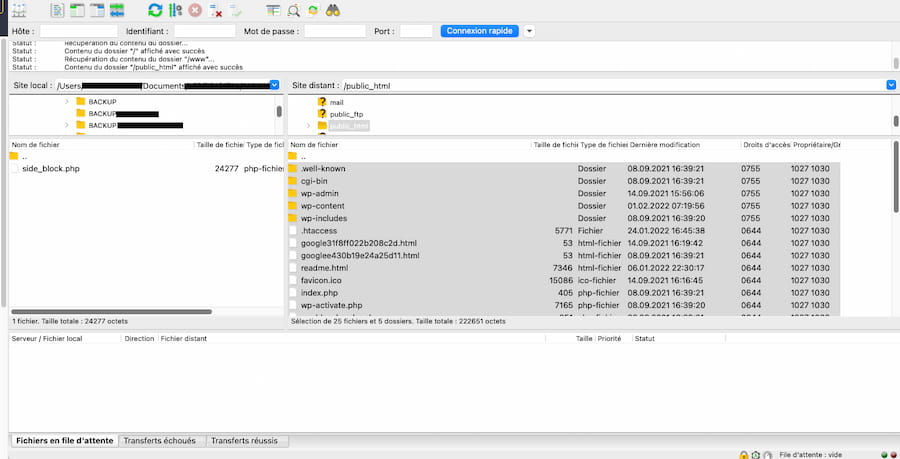Screen dimensions: 900x459
Task: Toggle synchronized browsing icon
Action: coord(313,10)
